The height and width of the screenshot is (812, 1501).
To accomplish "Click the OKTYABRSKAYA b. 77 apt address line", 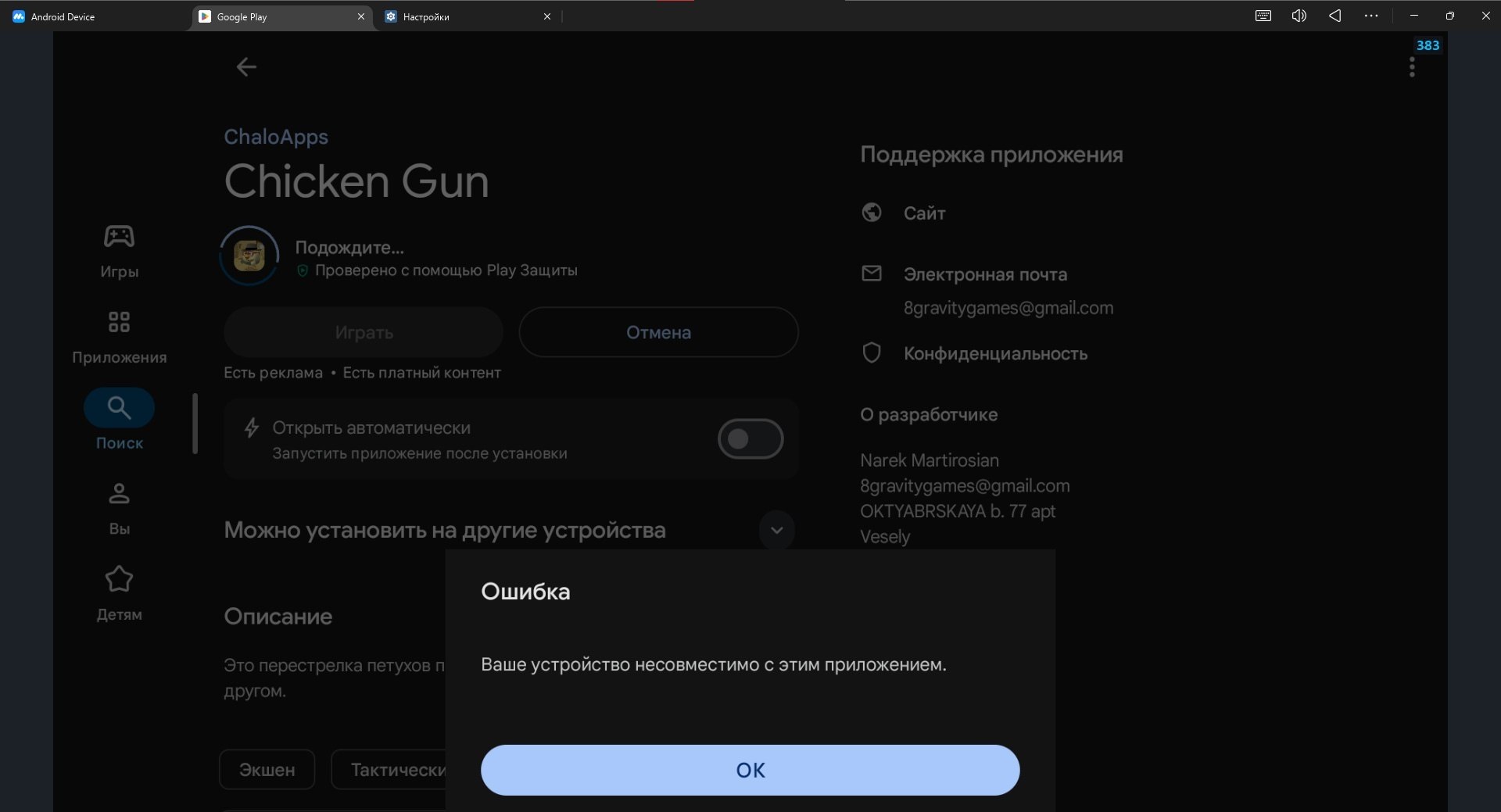I will [958, 511].
